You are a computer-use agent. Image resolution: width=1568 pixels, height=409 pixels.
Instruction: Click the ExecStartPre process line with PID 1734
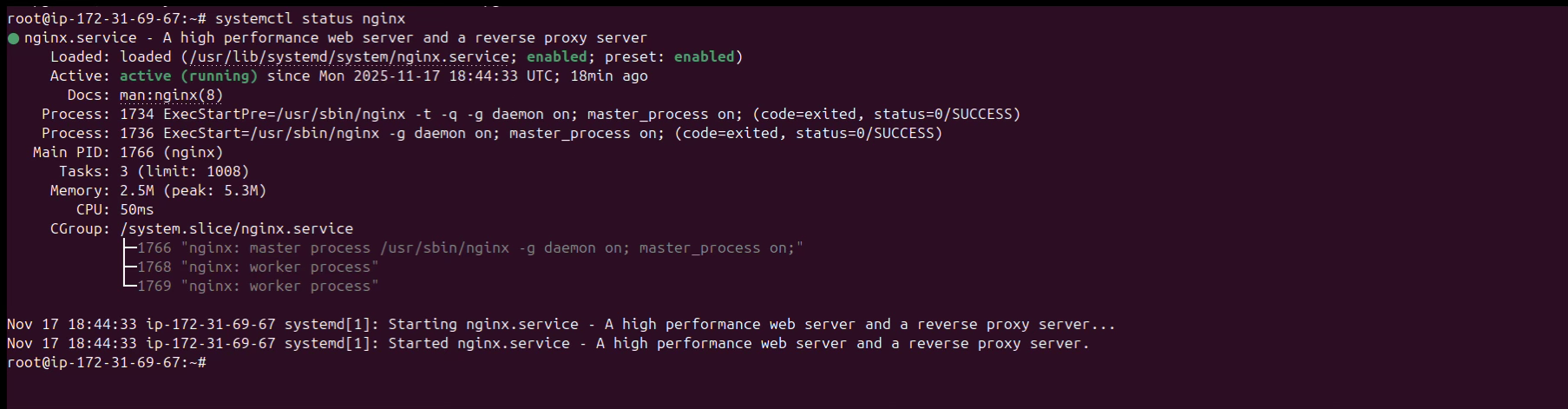(x=569, y=115)
